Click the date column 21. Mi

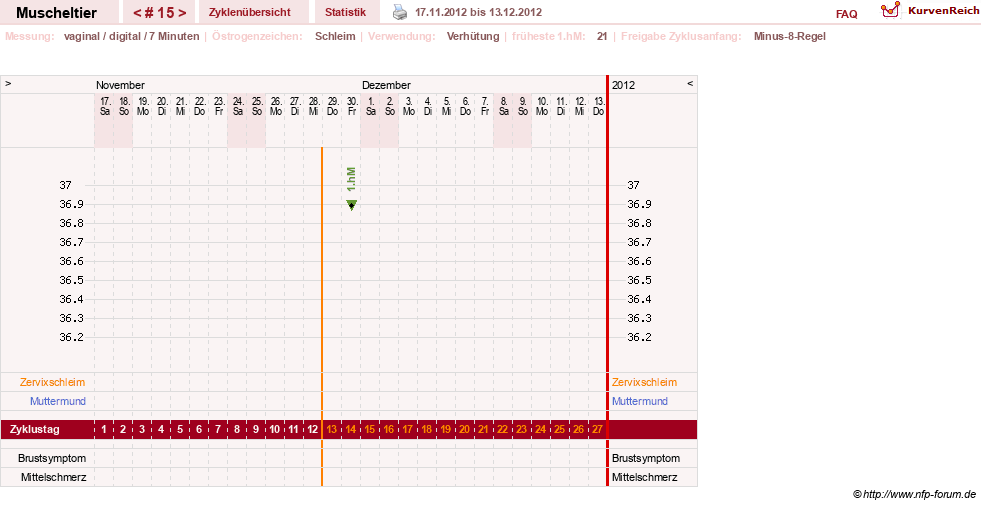click(x=180, y=106)
